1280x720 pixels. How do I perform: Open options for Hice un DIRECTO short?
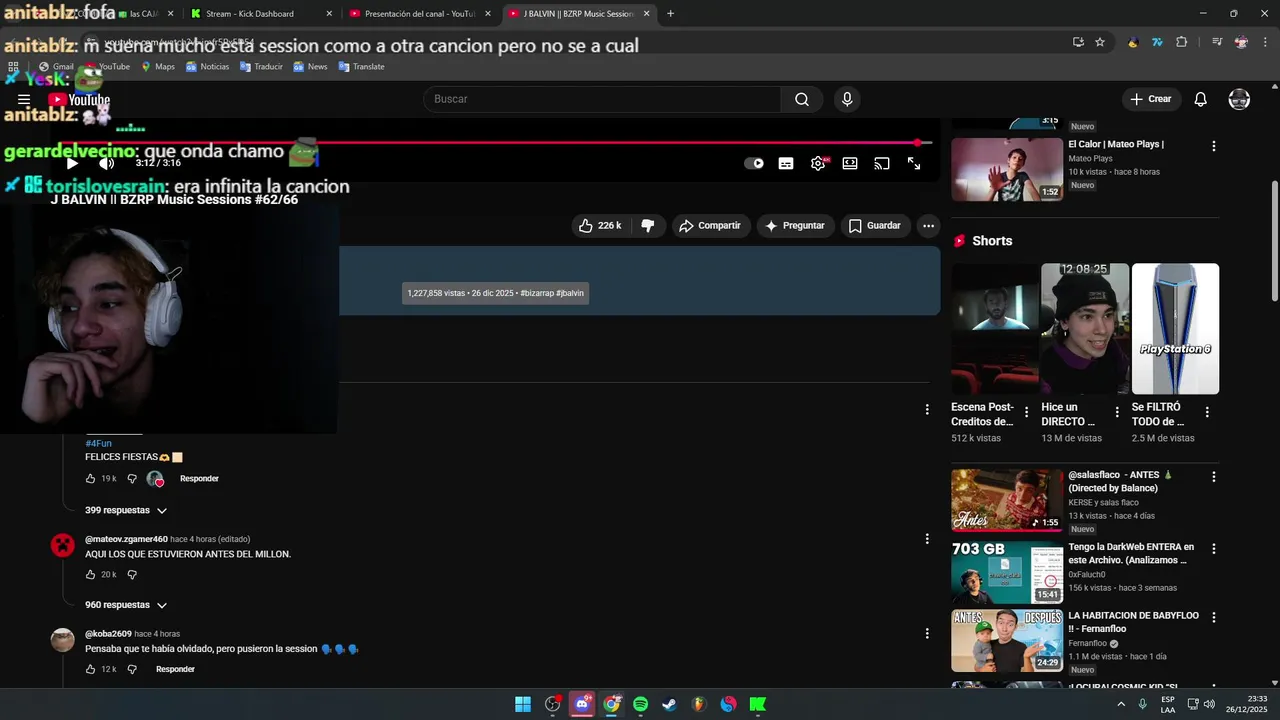tap(1116, 412)
